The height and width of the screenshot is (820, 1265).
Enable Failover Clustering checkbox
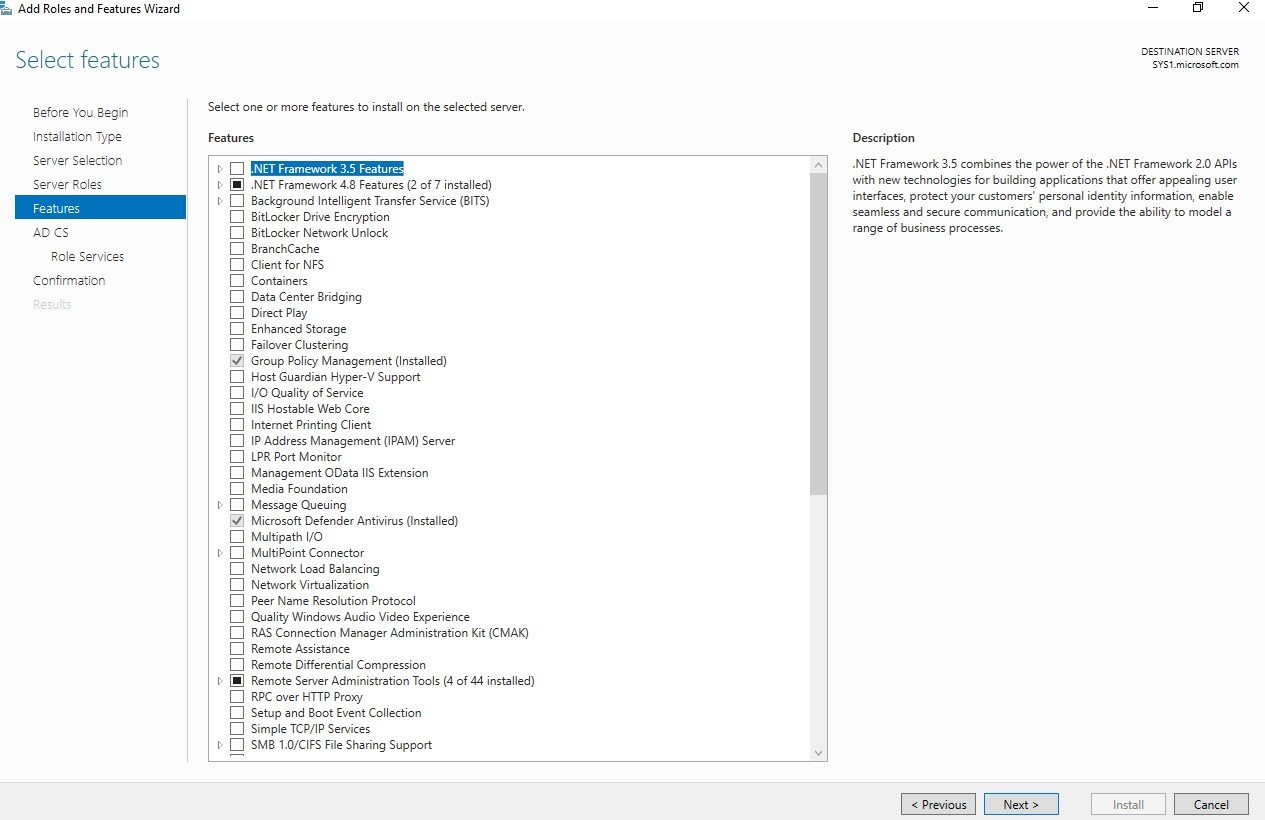tap(237, 345)
